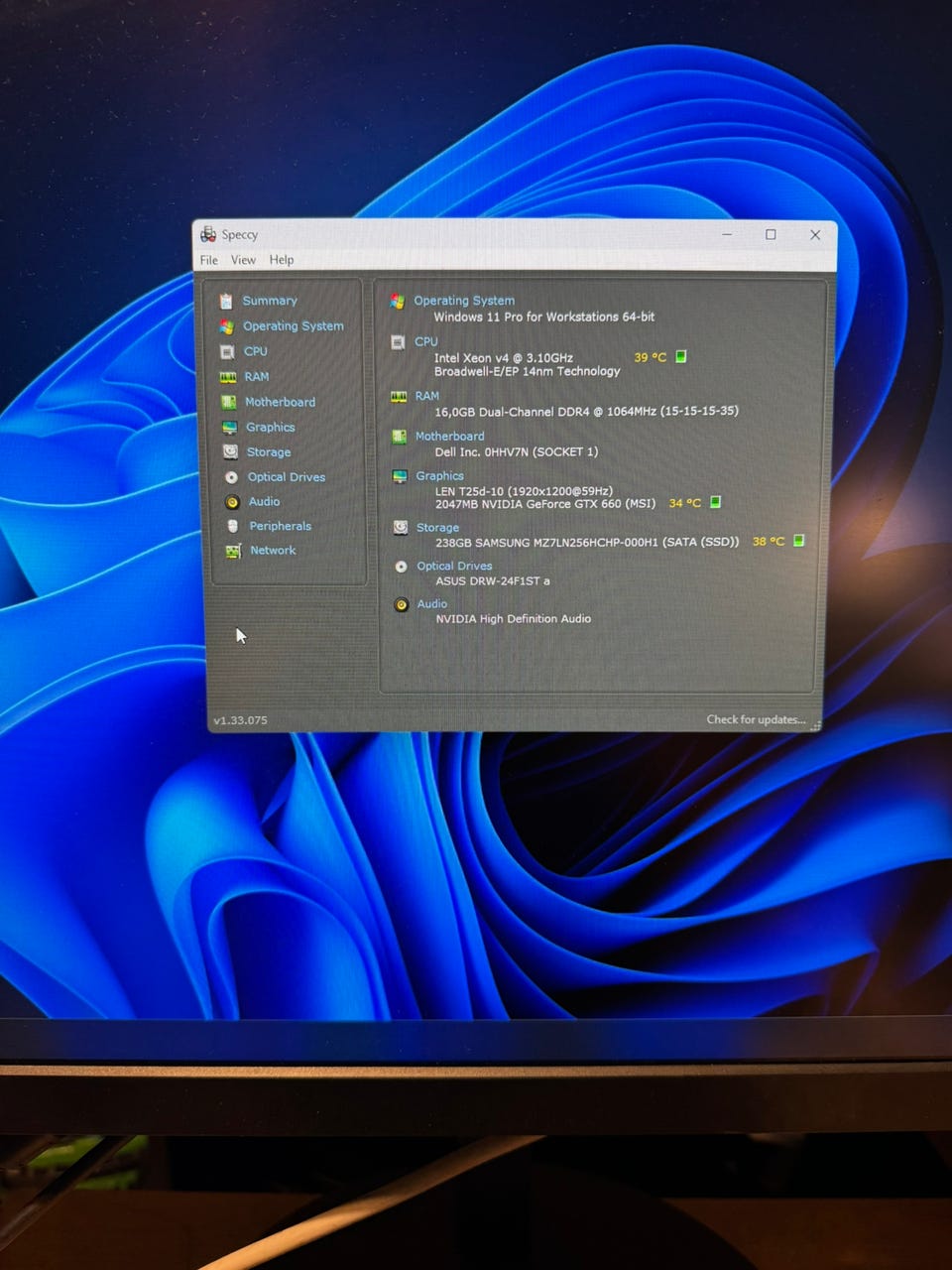
Task: Click the 38 °C storage temperature value
Action: click(x=769, y=542)
